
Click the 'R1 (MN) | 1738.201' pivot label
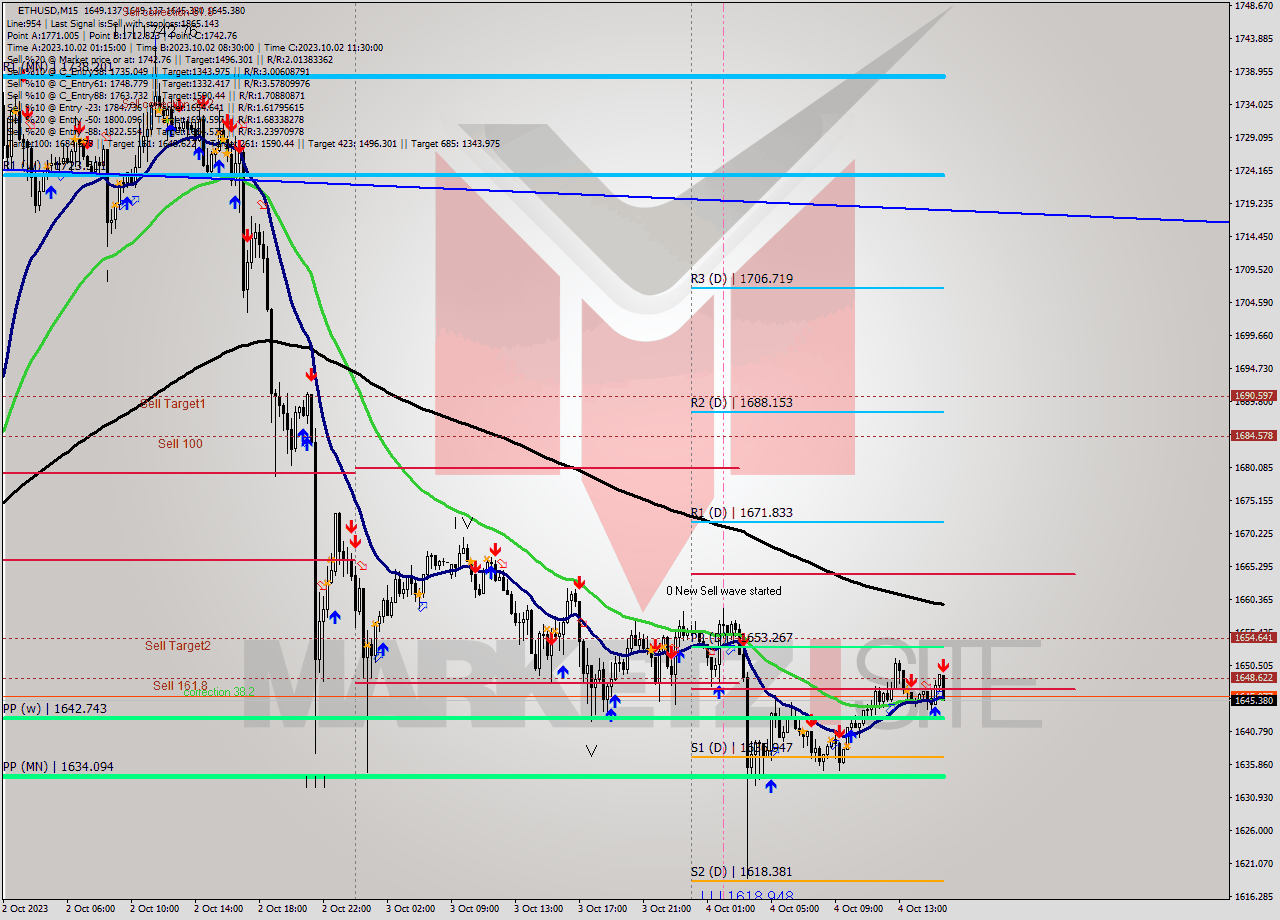point(56,67)
